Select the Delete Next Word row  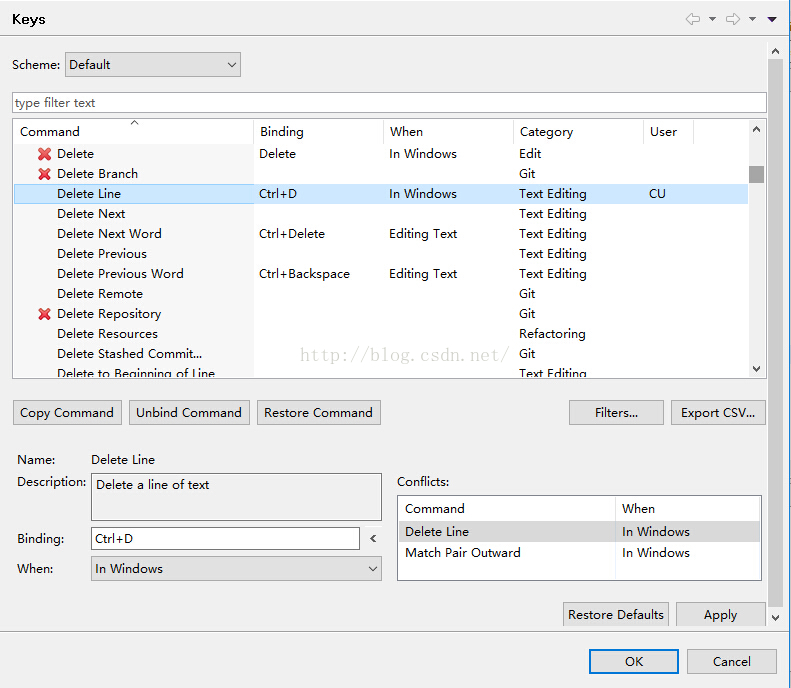[x=109, y=234]
